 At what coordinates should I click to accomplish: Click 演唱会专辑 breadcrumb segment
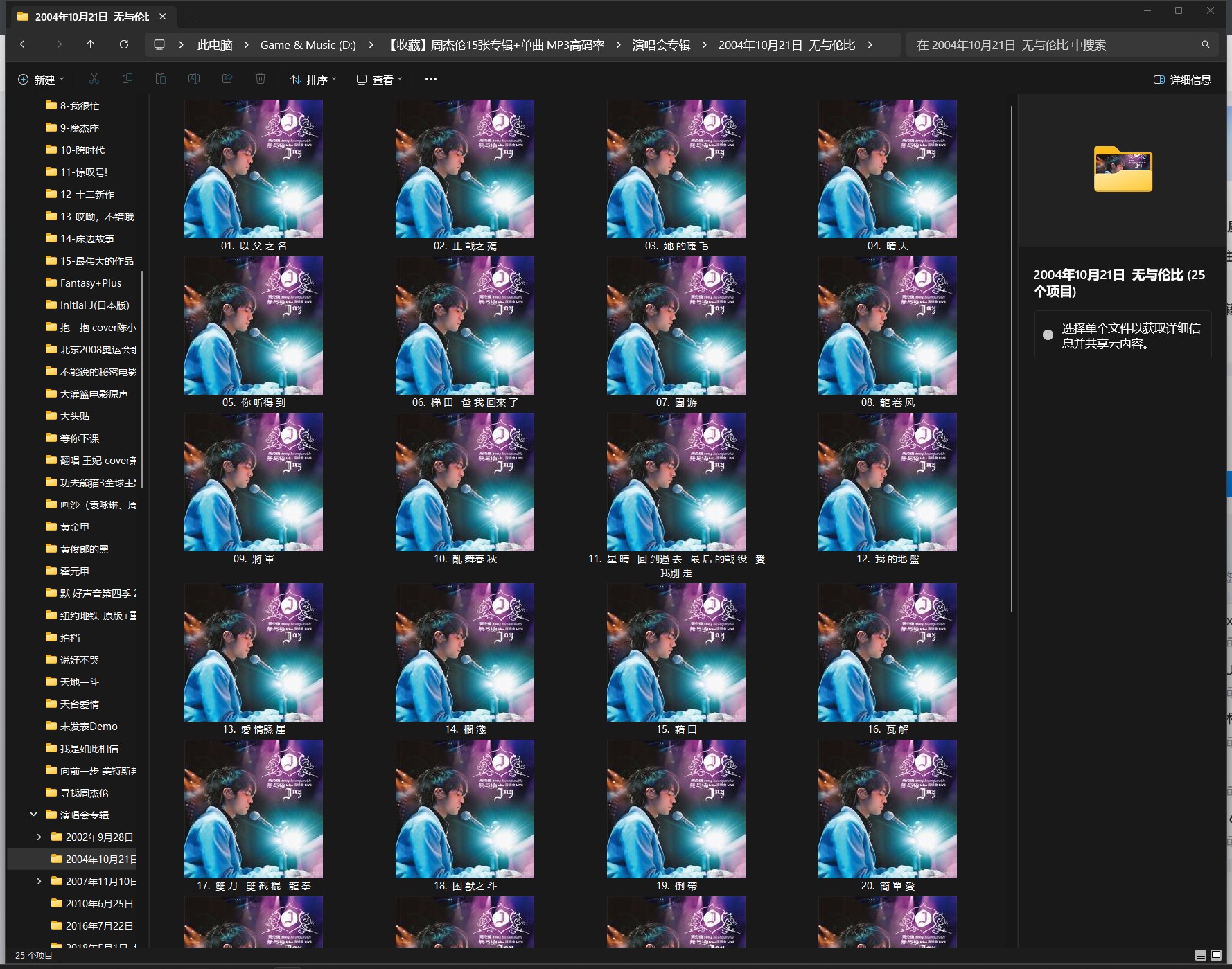662,45
